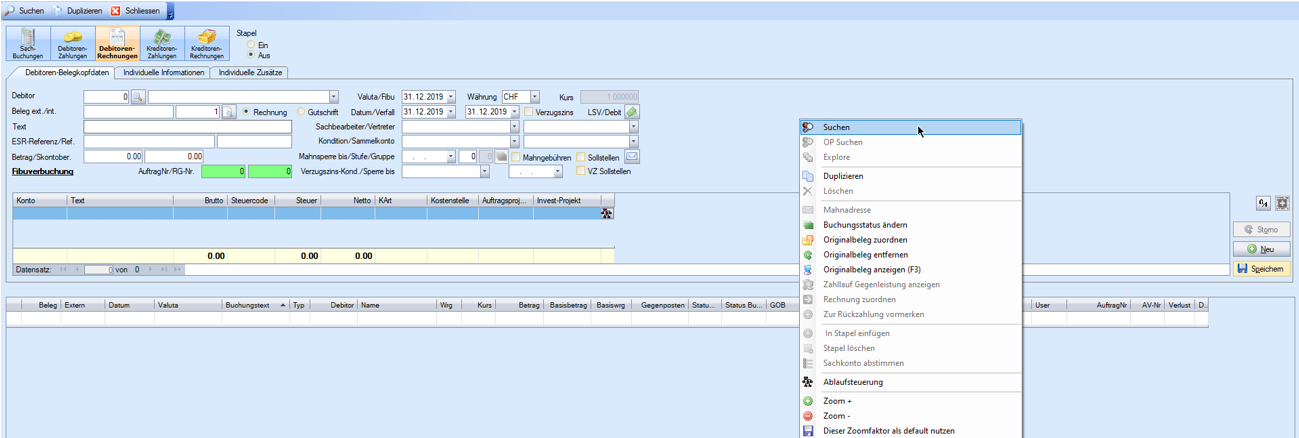
Task: Click Schliessen in the top toolbar
Action: click(x=135, y=10)
